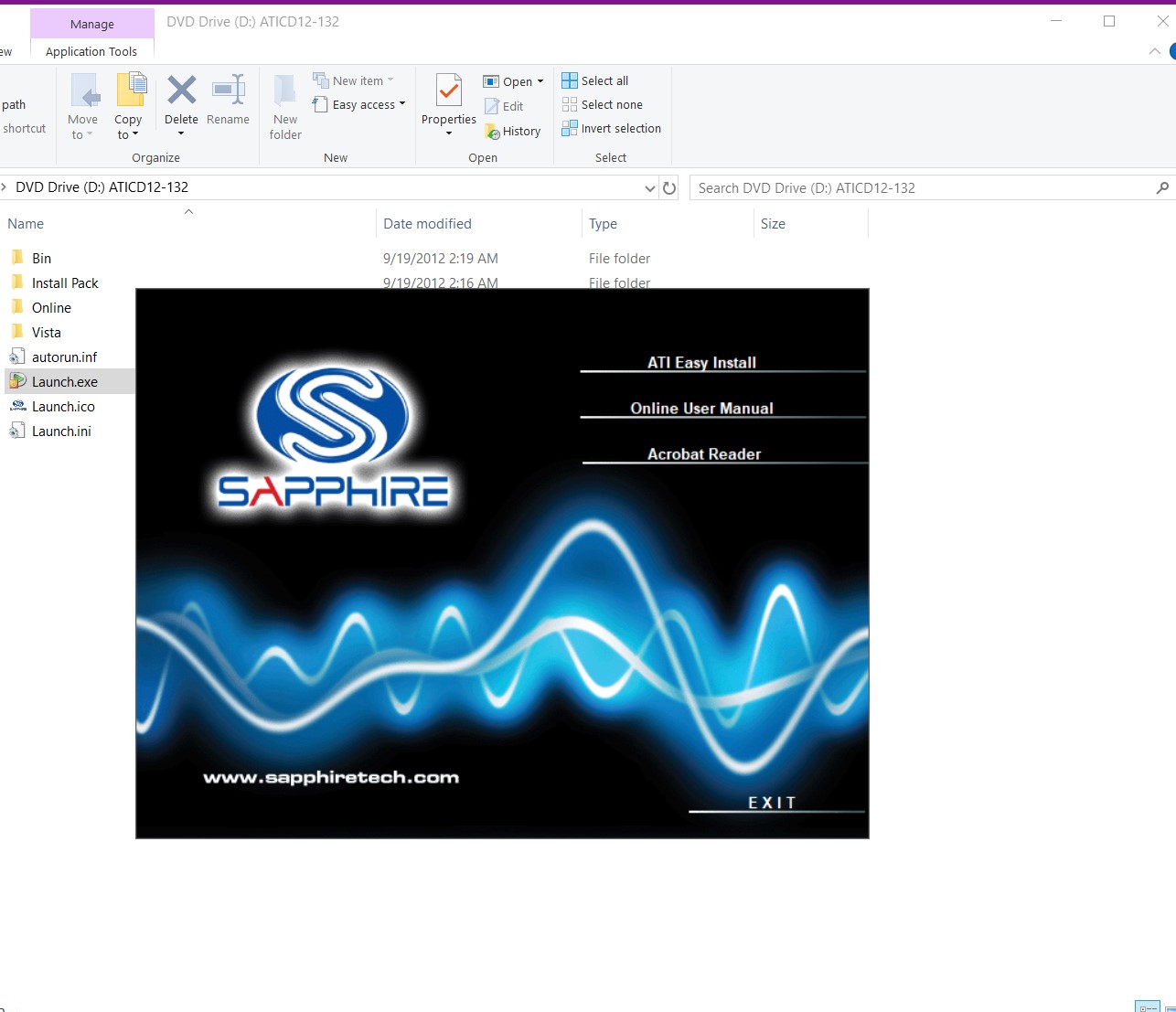Click Invert selection in ribbon
This screenshot has height=1012, width=1176.
(x=611, y=129)
